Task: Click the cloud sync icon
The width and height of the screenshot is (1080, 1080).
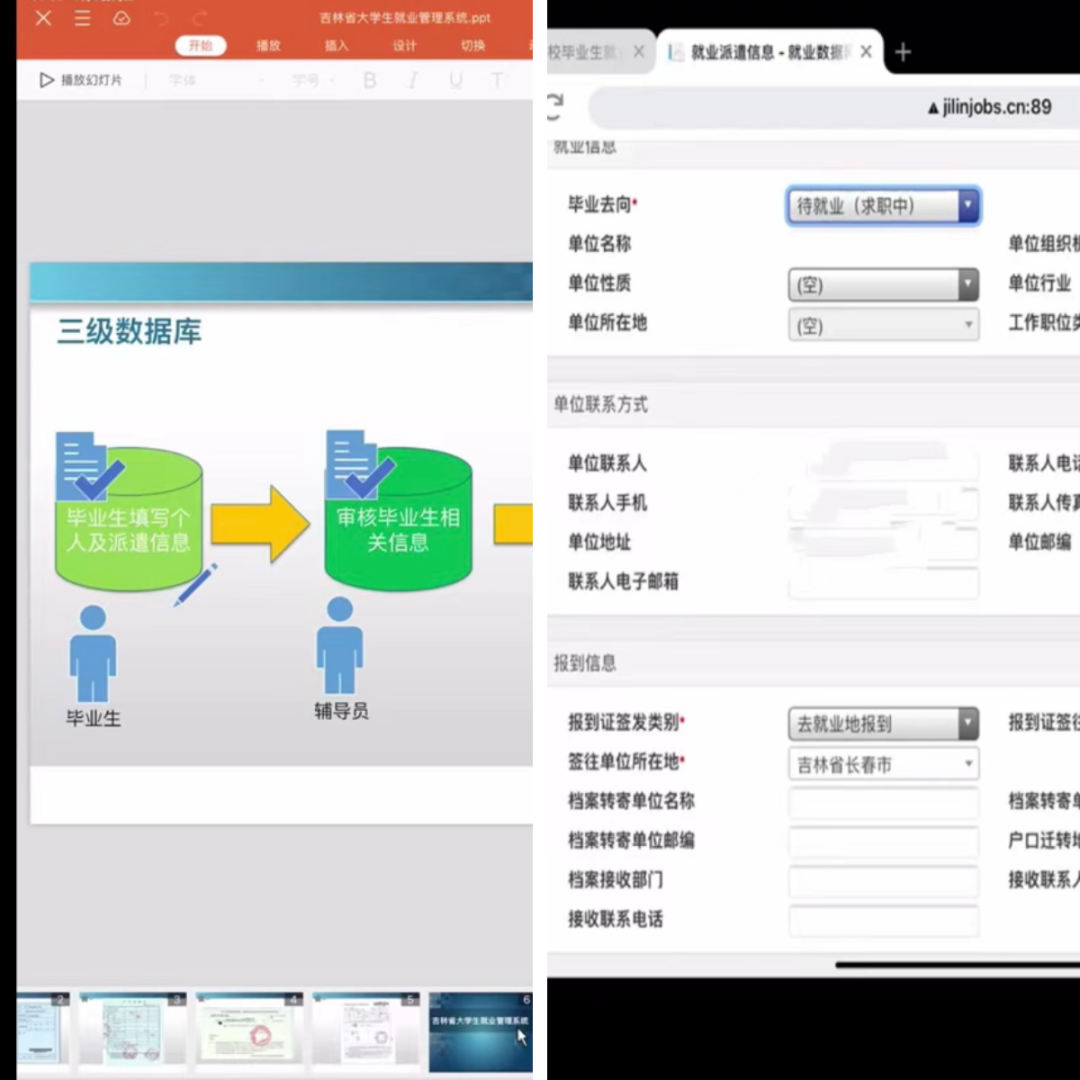Action: [x=121, y=18]
